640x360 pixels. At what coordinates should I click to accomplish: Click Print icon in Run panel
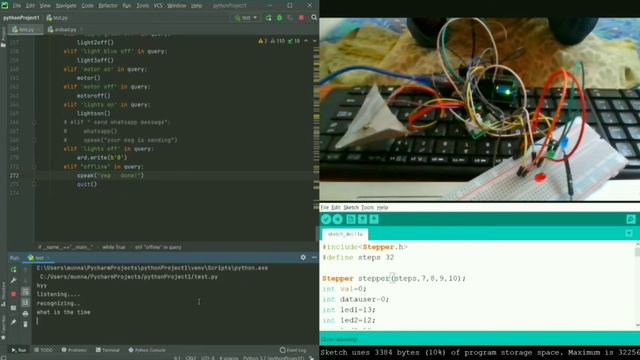click(x=25, y=313)
